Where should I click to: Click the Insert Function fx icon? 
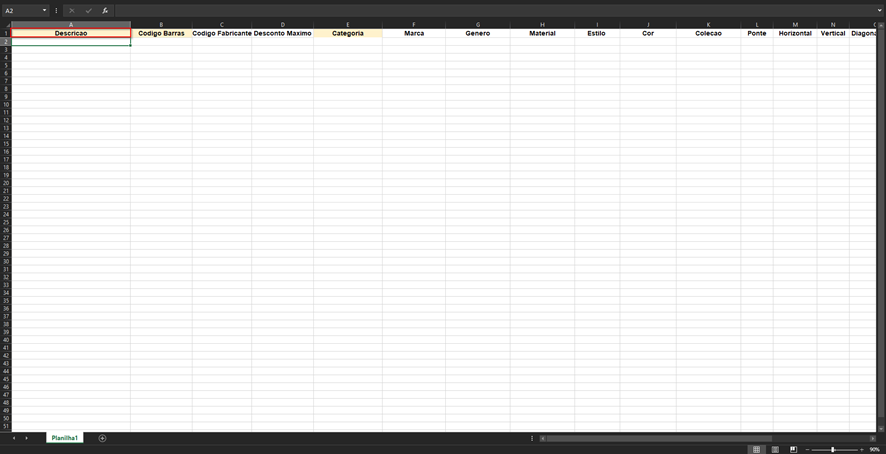coord(104,10)
